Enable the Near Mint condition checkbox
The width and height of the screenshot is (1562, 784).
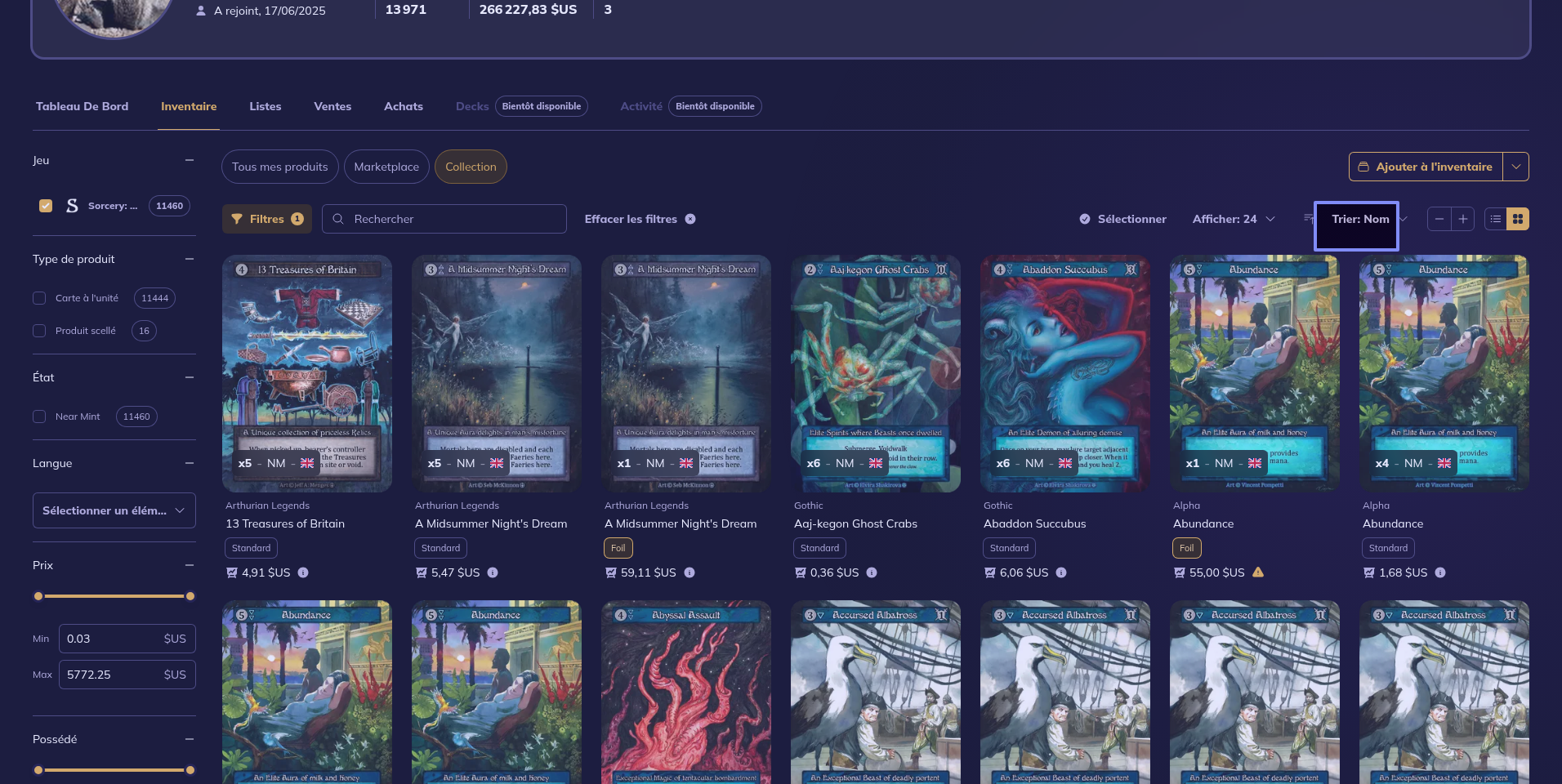(x=39, y=416)
